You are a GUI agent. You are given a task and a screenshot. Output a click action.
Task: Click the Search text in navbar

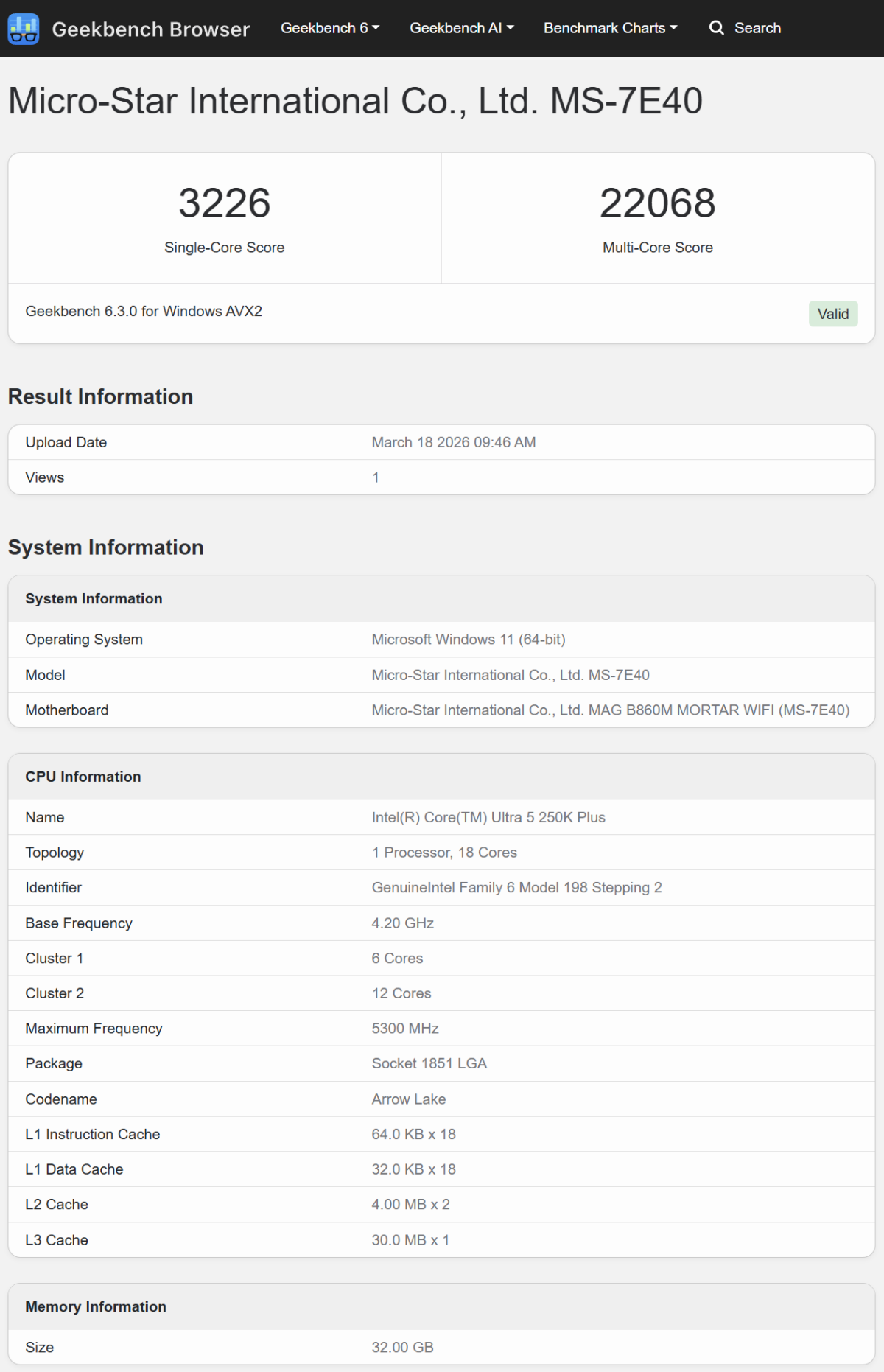point(757,28)
